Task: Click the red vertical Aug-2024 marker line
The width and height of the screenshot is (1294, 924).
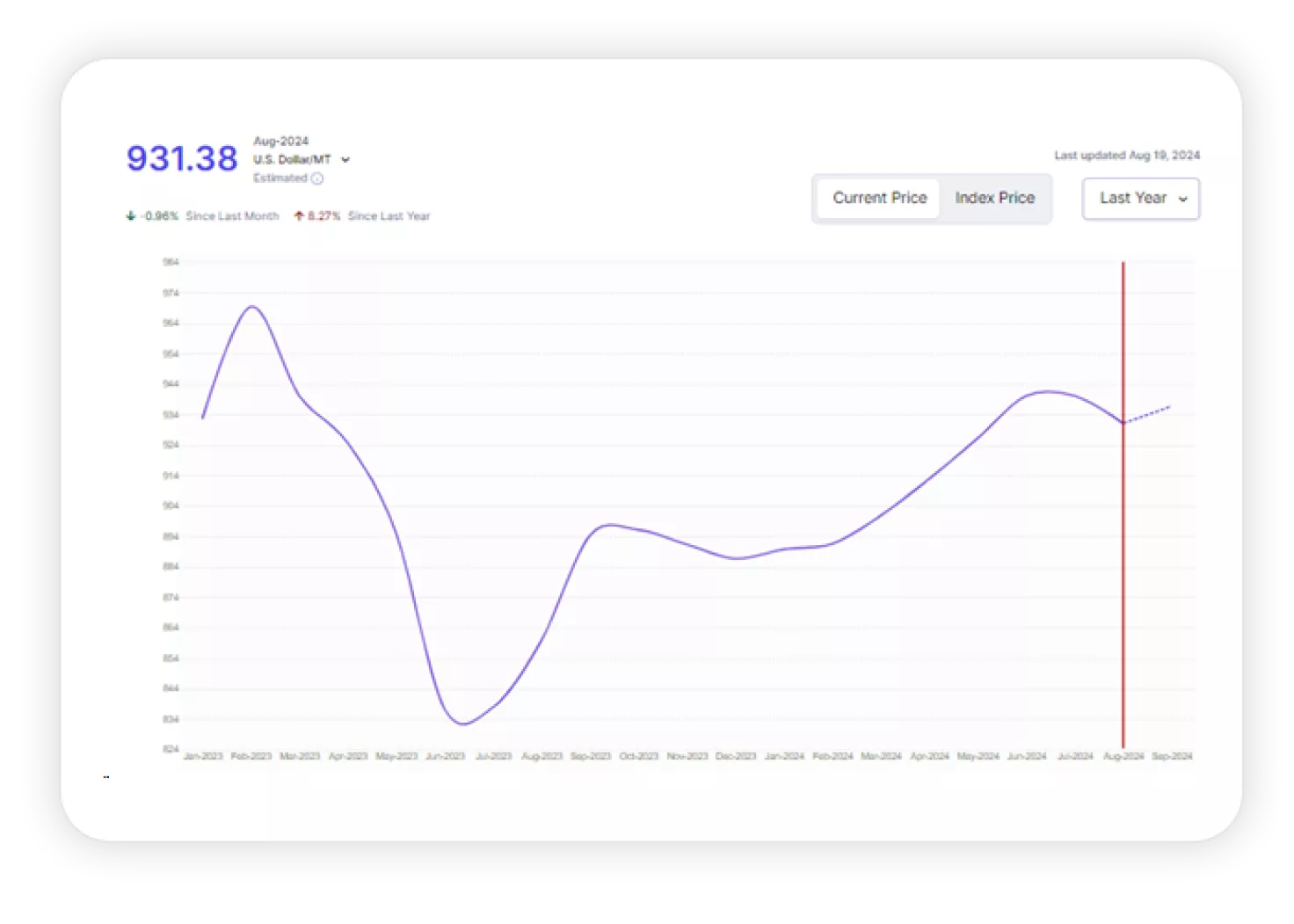Action: click(1123, 505)
